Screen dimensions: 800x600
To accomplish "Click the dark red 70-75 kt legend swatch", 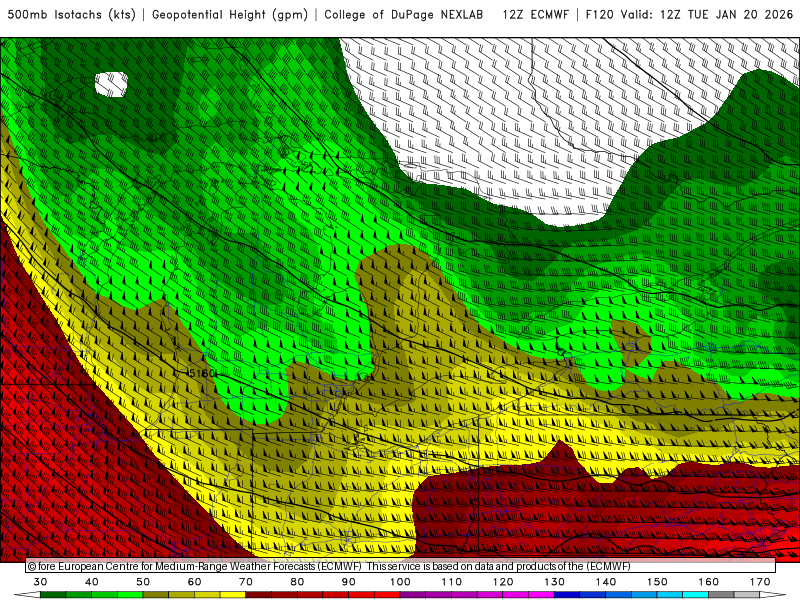I will pos(259,595).
